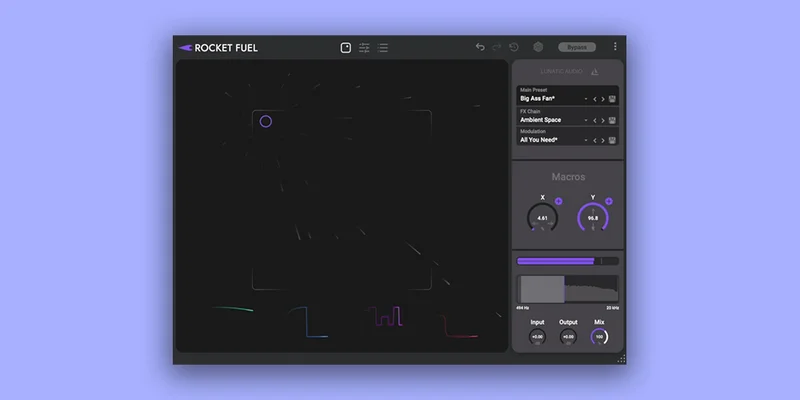Click the X macro knob
Image resolution: width=800 pixels, height=400 pixels.
[x=542, y=218]
